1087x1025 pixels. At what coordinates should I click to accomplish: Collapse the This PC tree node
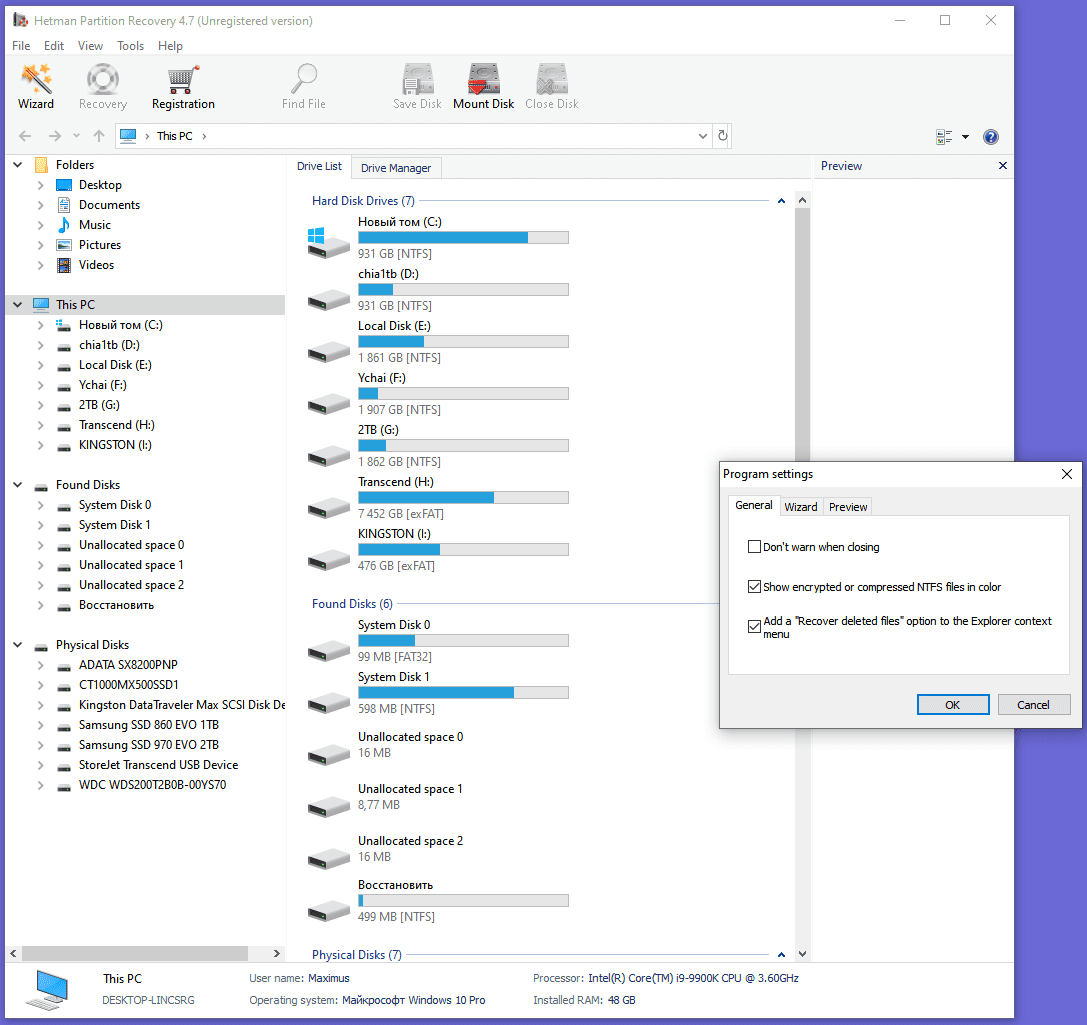click(18, 304)
